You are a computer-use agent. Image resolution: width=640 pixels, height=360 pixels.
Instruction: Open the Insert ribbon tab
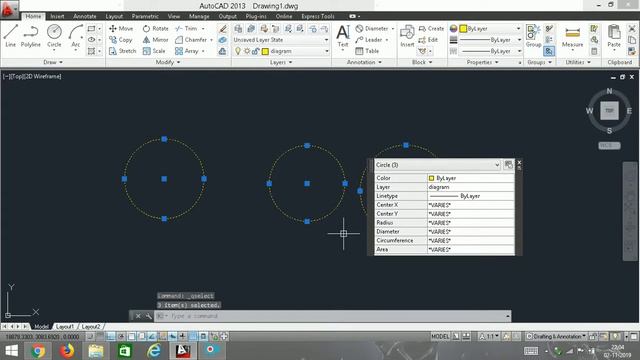pos(57,16)
